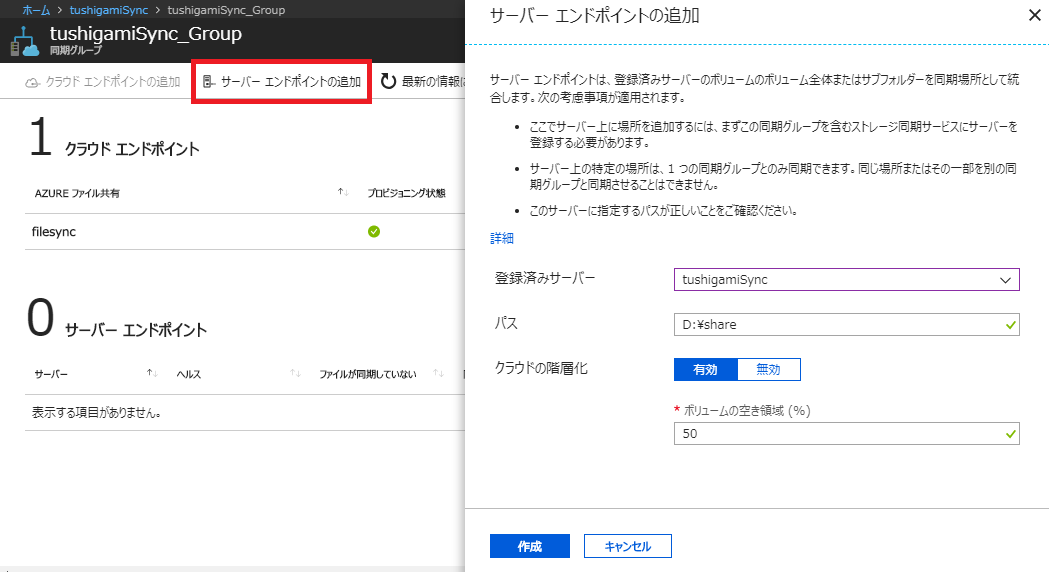Click the sync group resource icon

25,41
